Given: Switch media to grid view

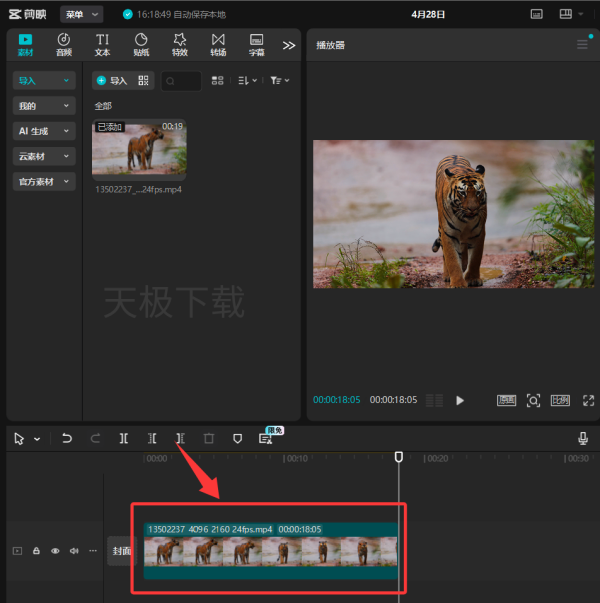Looking at the screenshot, I should pos(217,80).
